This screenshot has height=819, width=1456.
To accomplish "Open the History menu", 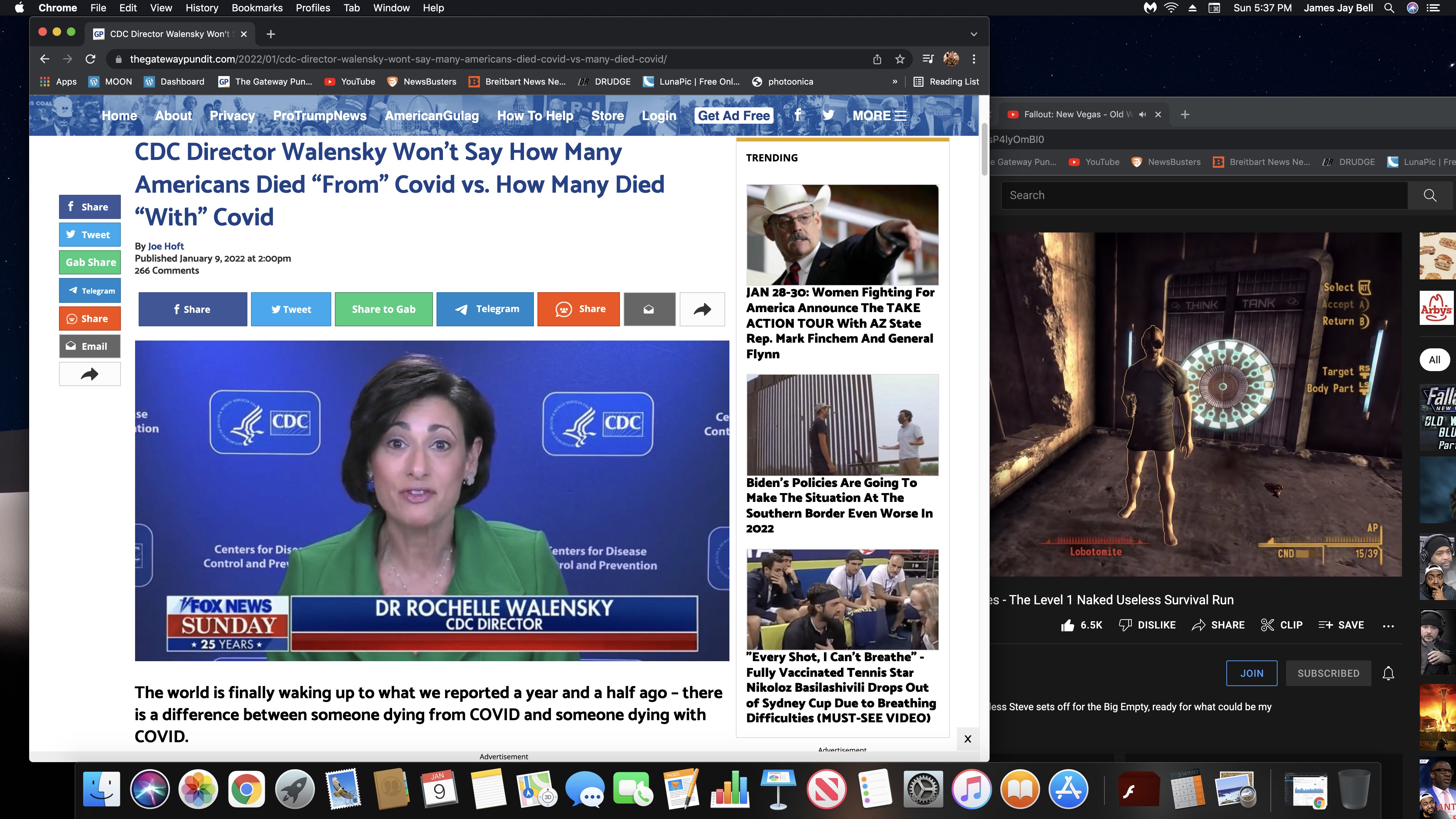I will pyautogui.click(x=201, y=8).
